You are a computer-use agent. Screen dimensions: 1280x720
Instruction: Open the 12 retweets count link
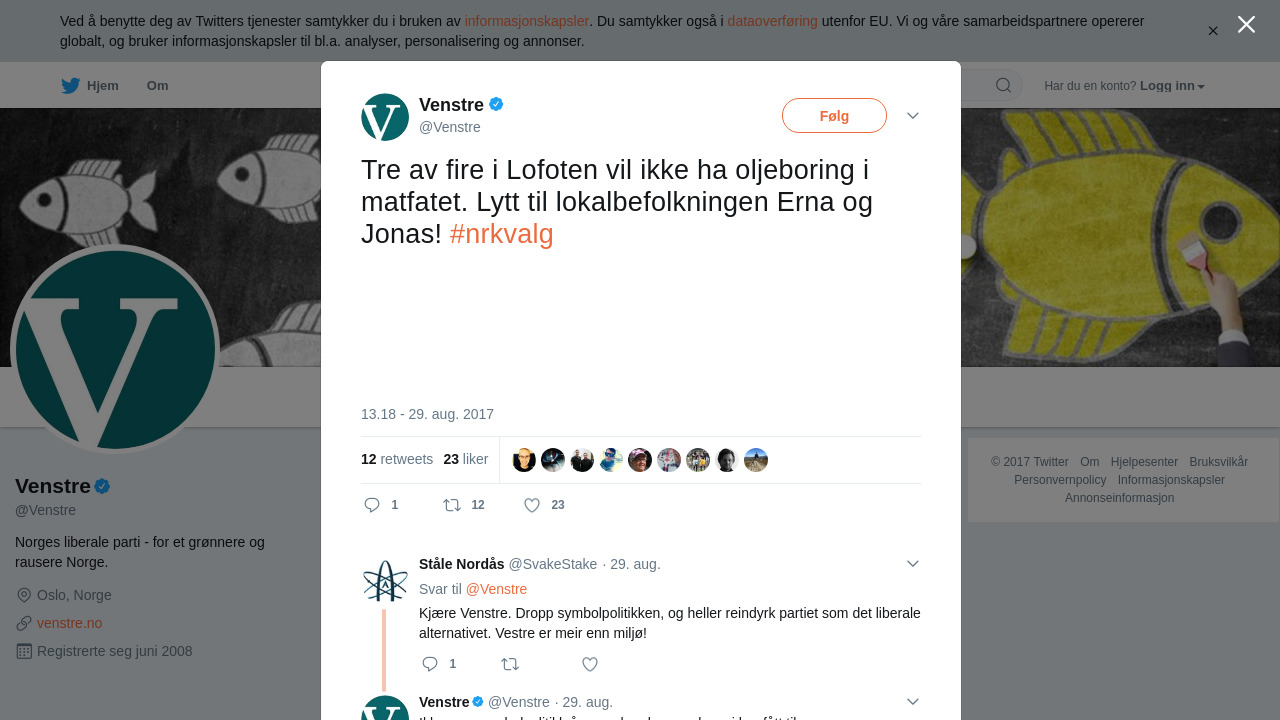[x=397, y=459]
